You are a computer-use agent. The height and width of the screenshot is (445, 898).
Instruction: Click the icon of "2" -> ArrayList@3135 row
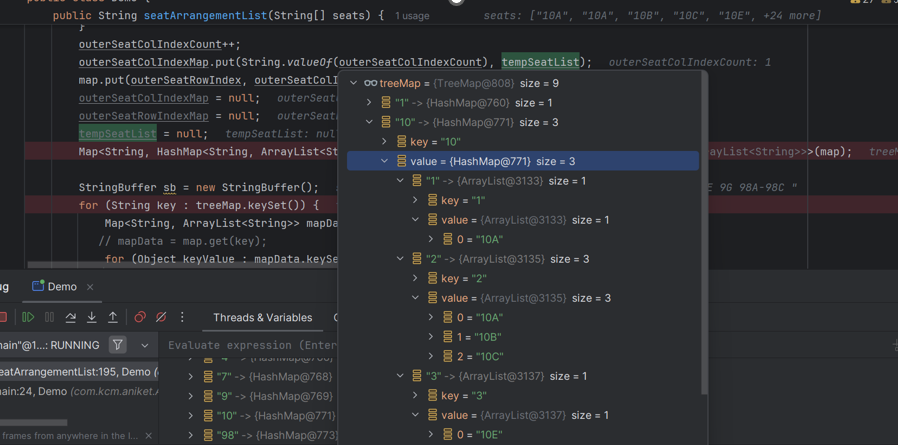(x=417, y=259)
